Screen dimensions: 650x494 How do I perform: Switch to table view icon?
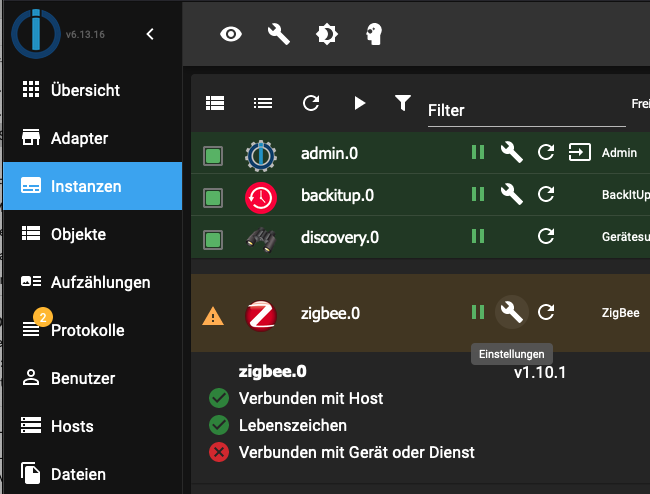click(x=215, y=103)
